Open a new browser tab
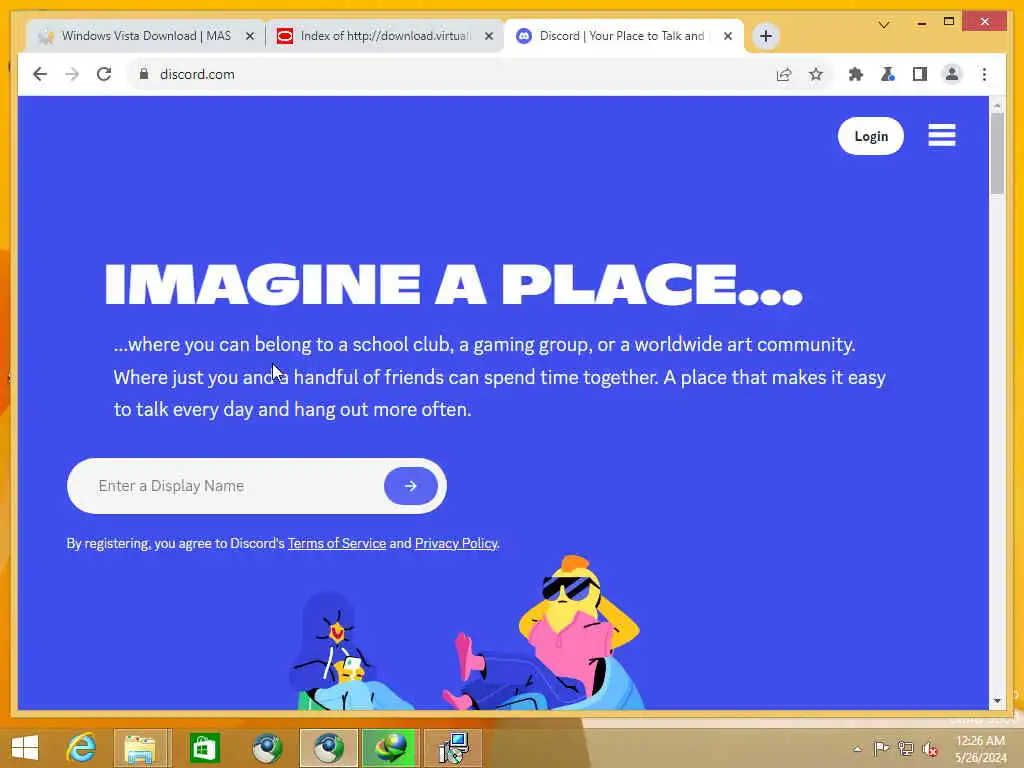The height and width of the screenshot is (768, 1024). click(766, 36)
